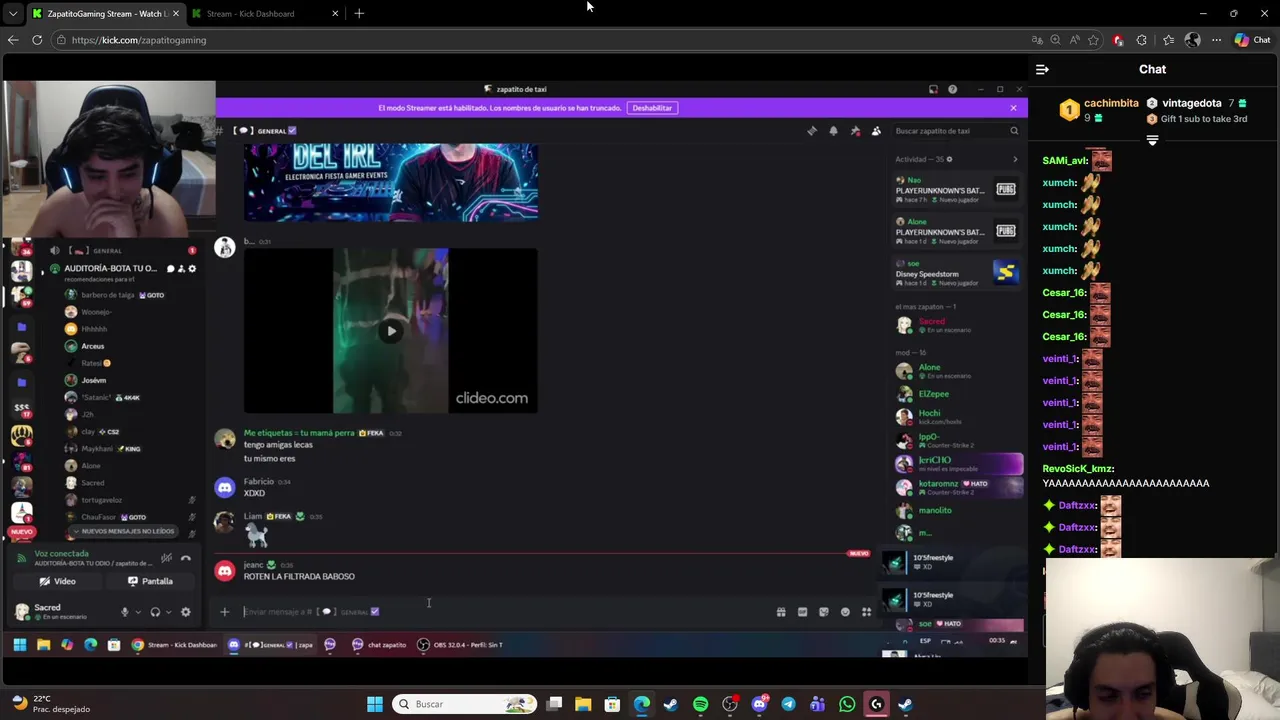Select member Hochi in the member list

click(x=957, y=417)
